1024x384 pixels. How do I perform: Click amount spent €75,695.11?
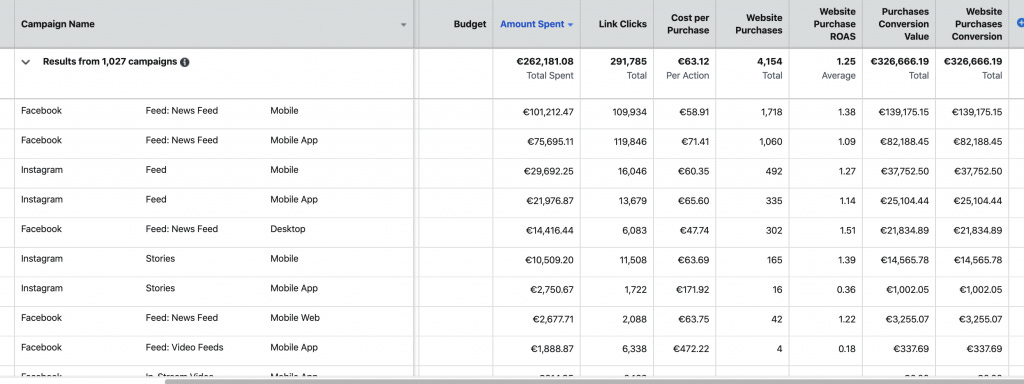coord(551,142)
